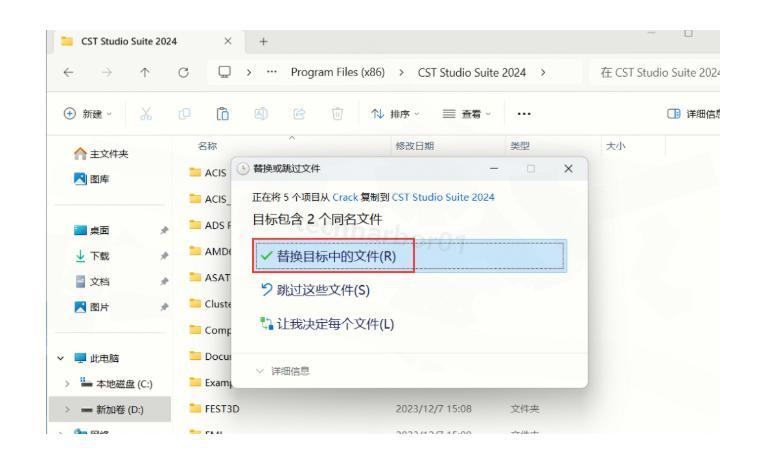The width and height of the screenshot is (765, 465).
Task: Toggle the Details pane (详细信息) button
Action: 693,114
